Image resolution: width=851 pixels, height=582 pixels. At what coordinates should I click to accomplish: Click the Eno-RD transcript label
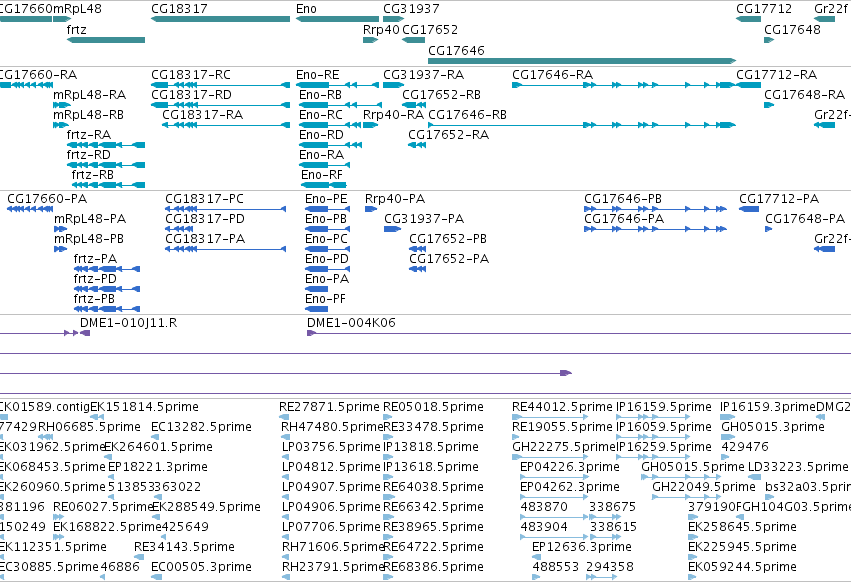pos(321,135)
